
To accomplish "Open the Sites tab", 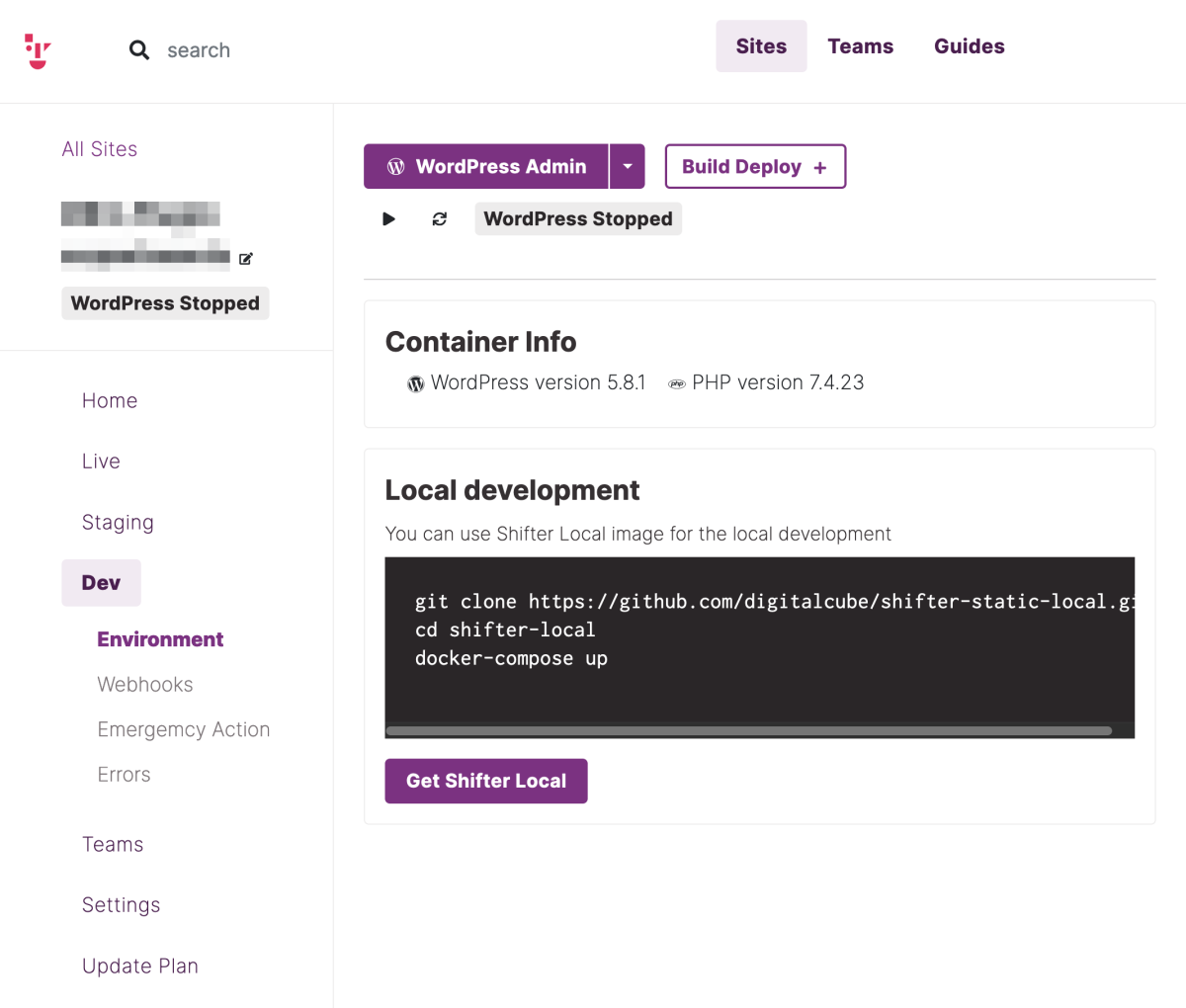I will 761,46.
